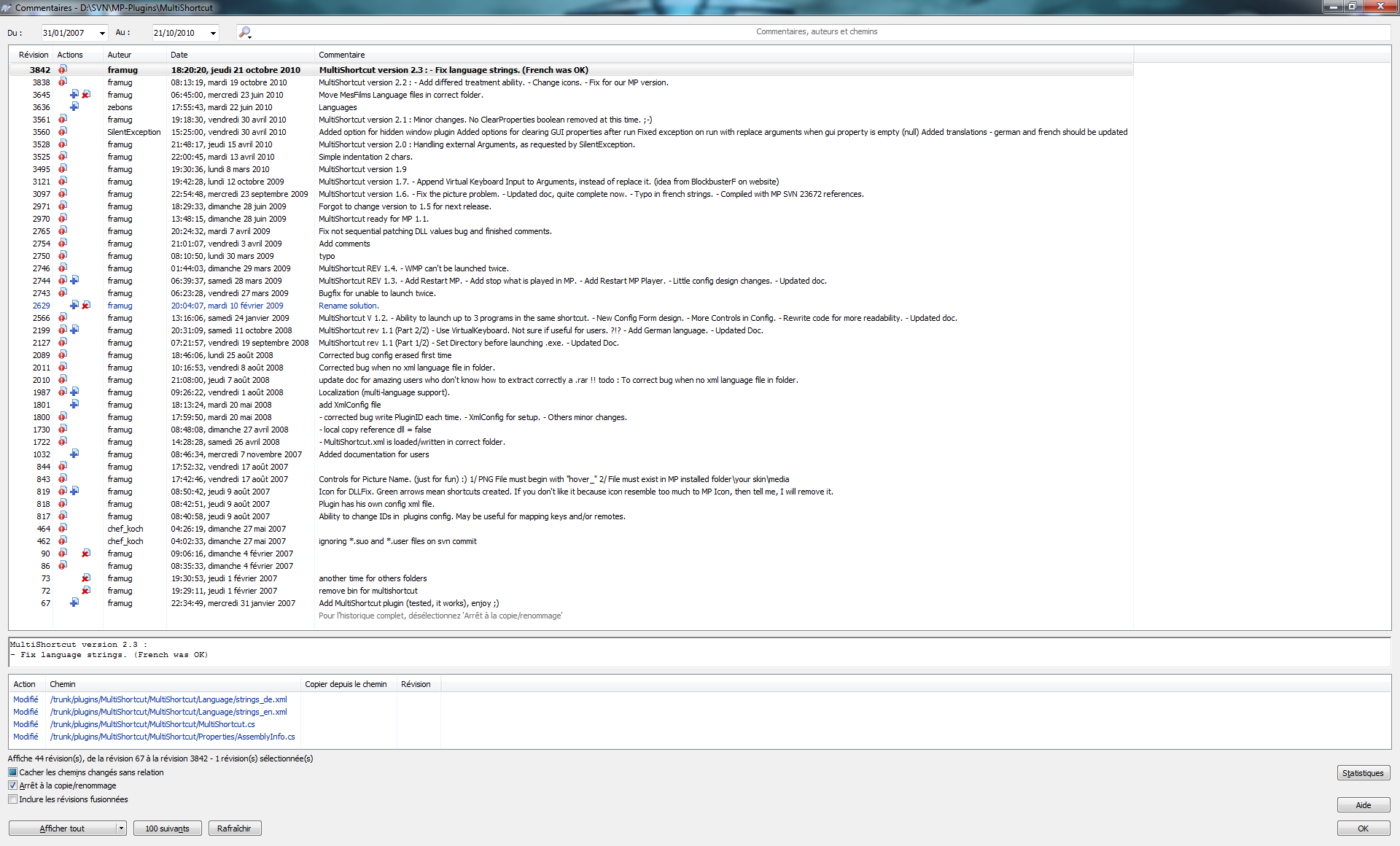This screenshot has height=846, width=1400.
Task: Sort by the Date column header
Action: (x=179, y=55)
